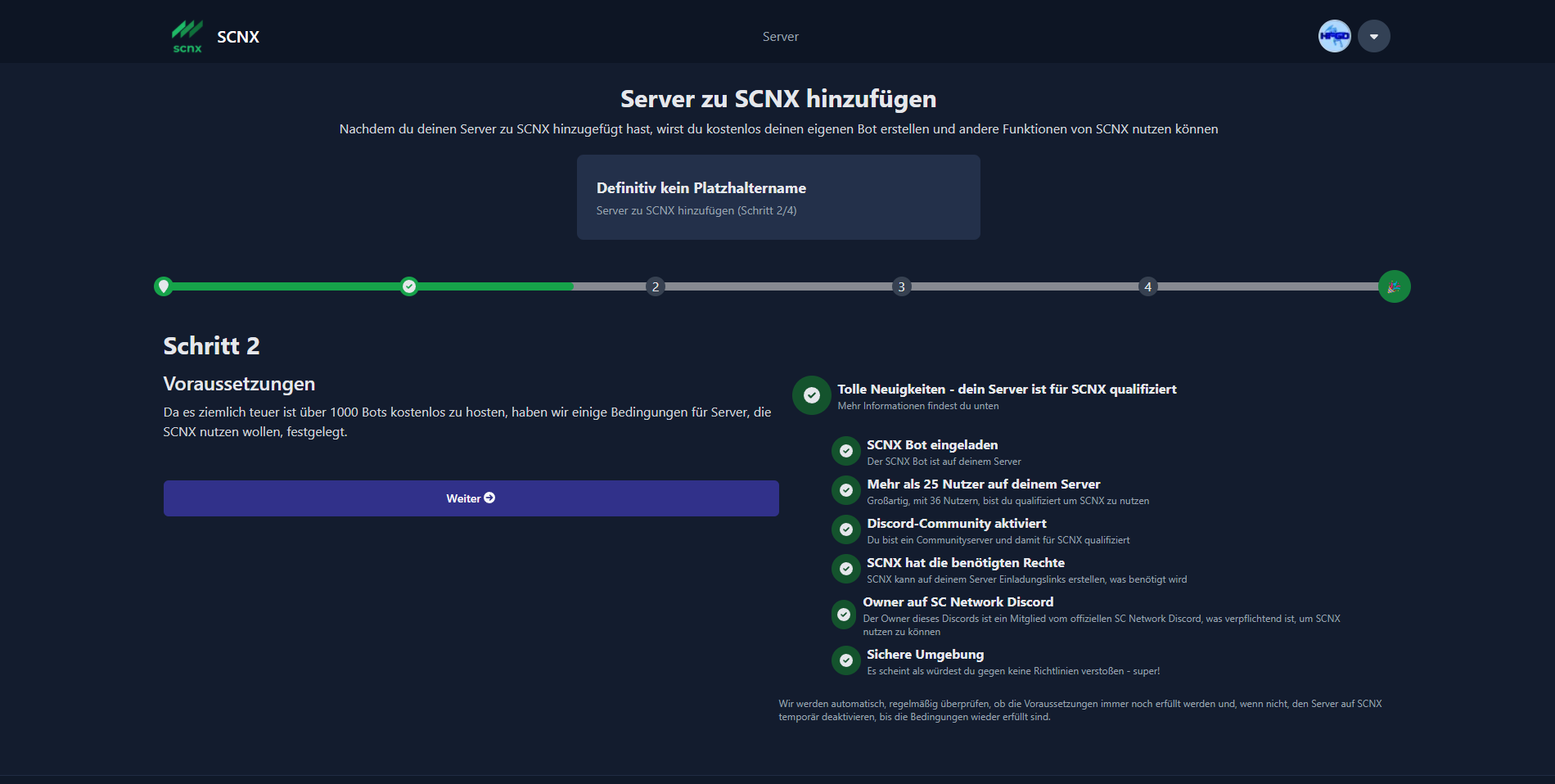The height and width of the screenshot is (784, 1555).
Task: Click the 'Nachdem du deinen Server' intro sentence
Action: coord(778,129)
